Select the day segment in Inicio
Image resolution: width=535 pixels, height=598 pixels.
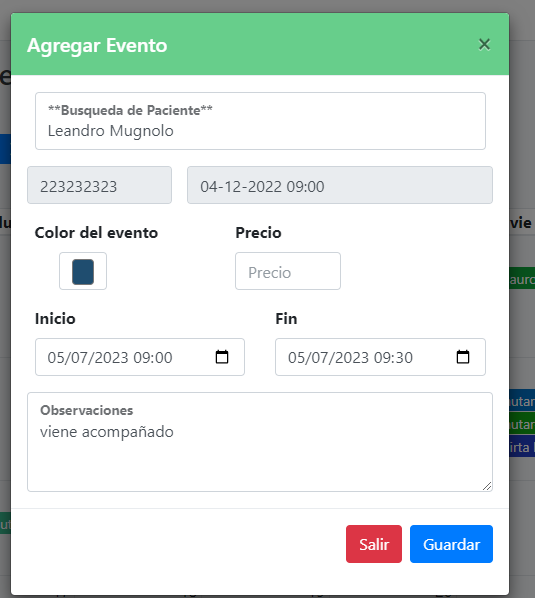point(55,358)
